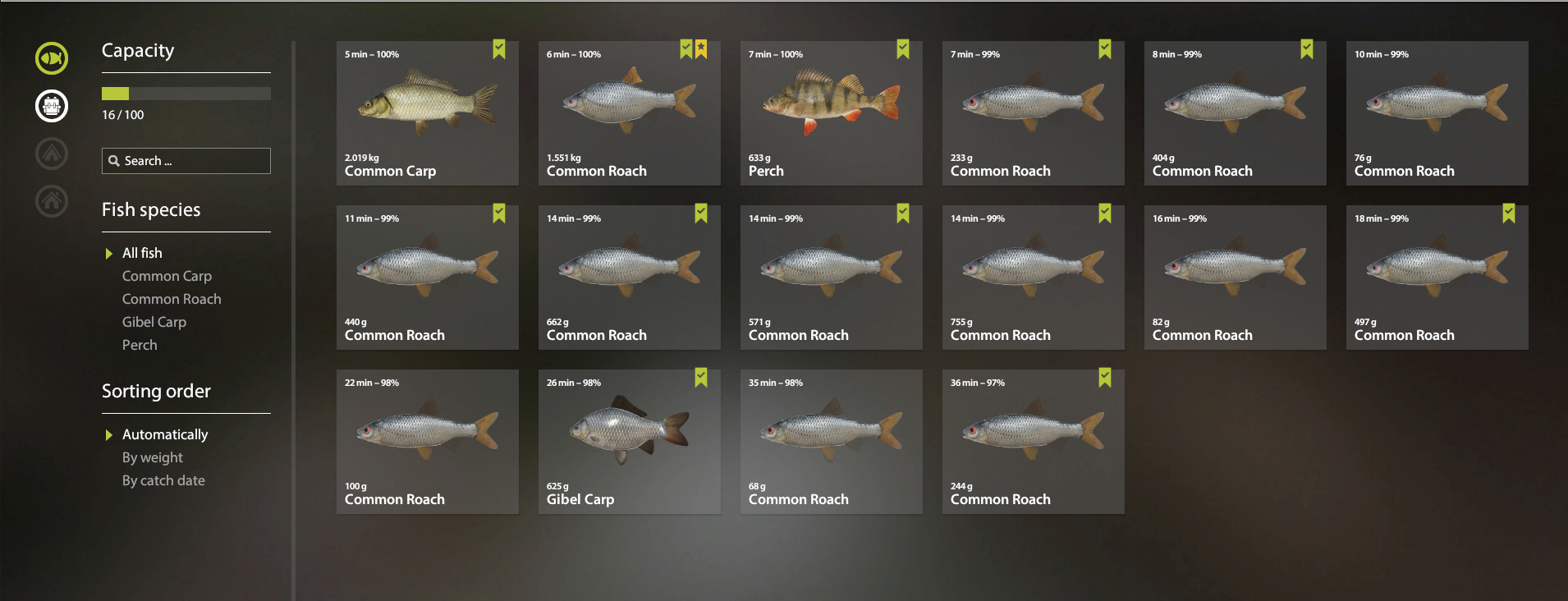Click the bookmark icon on Gibel Carp card
The width and height of the screenshot is (1568, 601).
click(701, 378)
